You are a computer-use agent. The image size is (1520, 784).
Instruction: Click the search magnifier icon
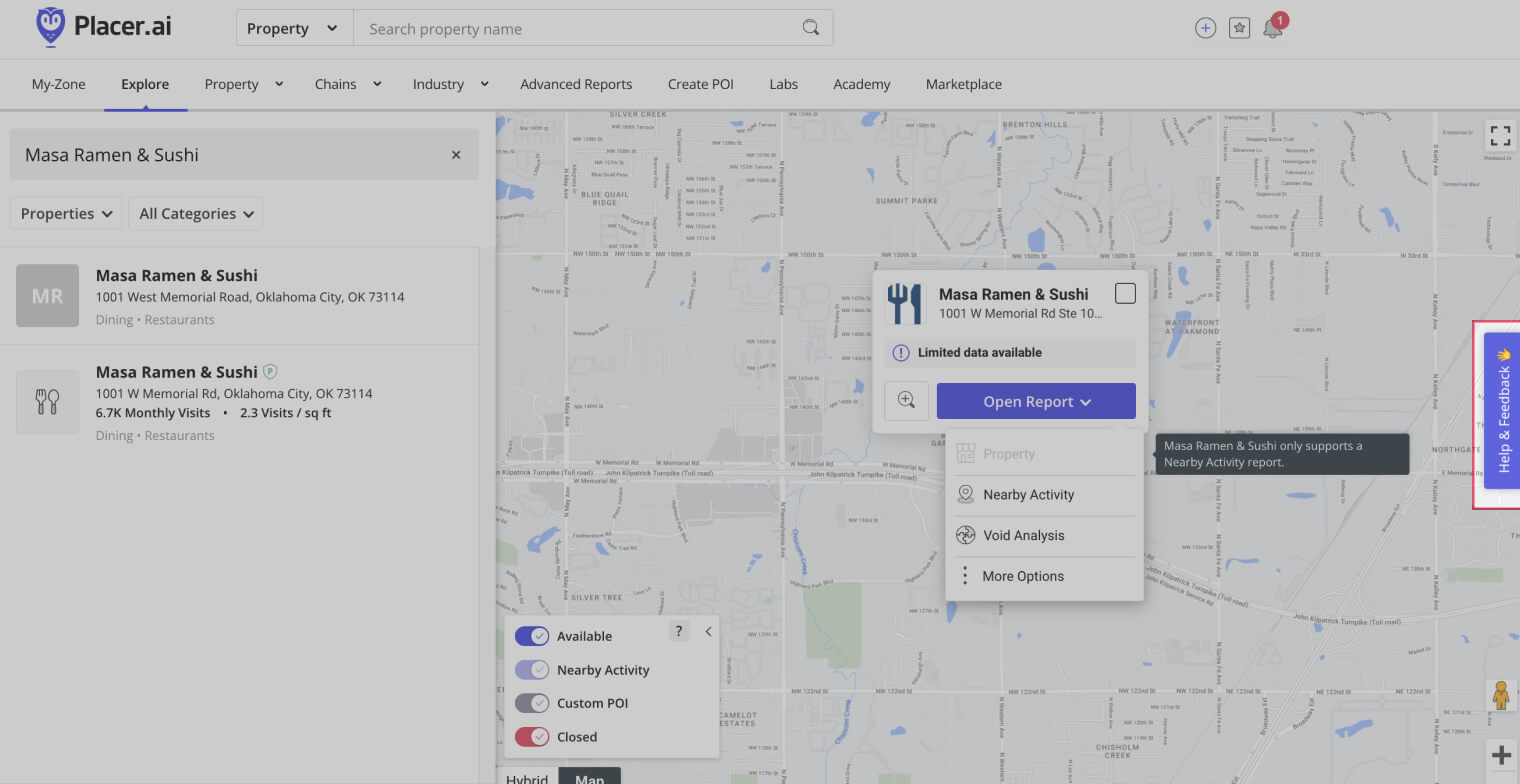tap(811, 28)
